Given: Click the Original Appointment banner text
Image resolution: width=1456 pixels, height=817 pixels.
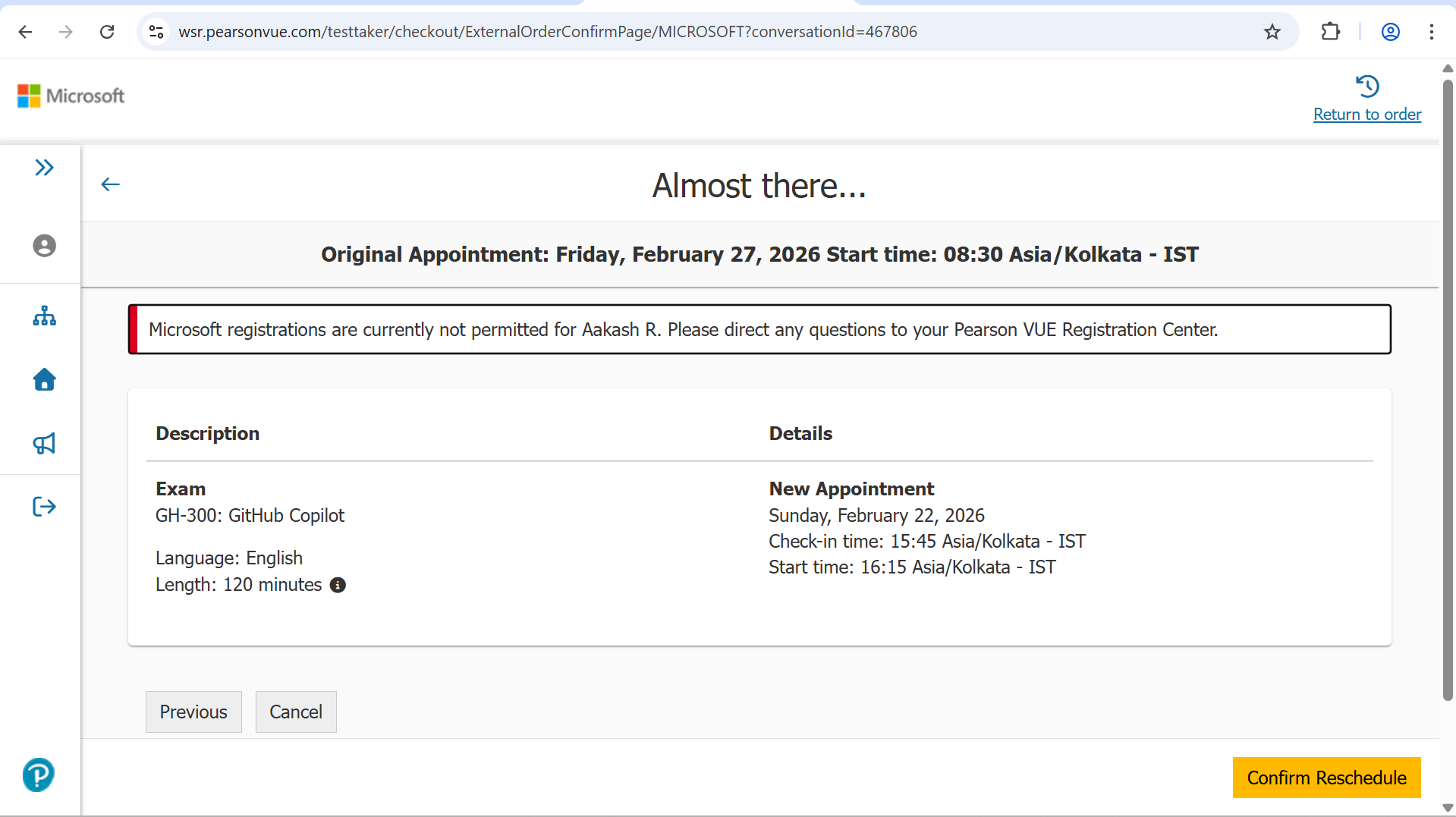Looking at the screenshot, I should [759, 254].
